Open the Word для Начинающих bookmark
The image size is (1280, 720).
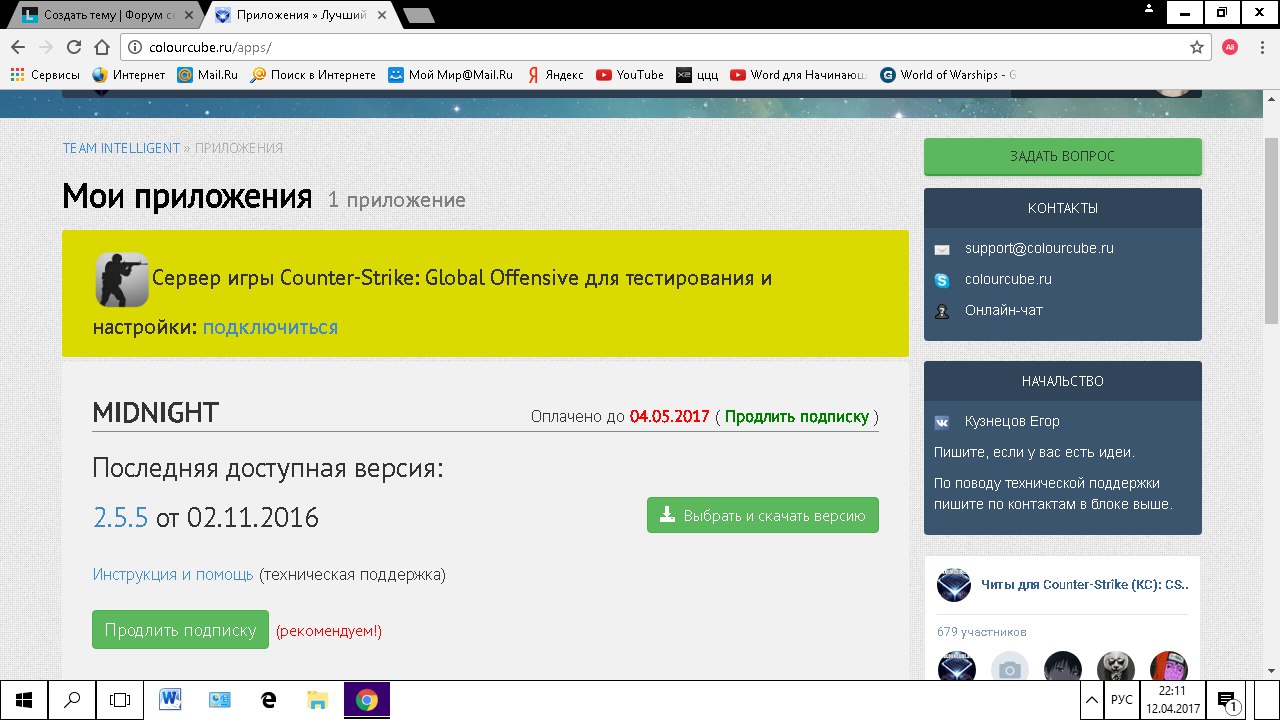click(799, 75)
